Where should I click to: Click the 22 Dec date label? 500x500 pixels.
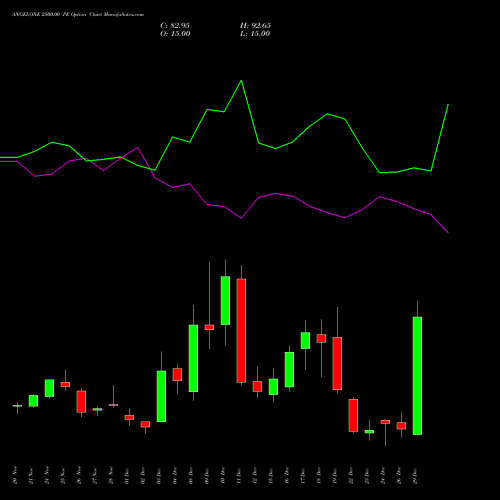click(351, 476)
